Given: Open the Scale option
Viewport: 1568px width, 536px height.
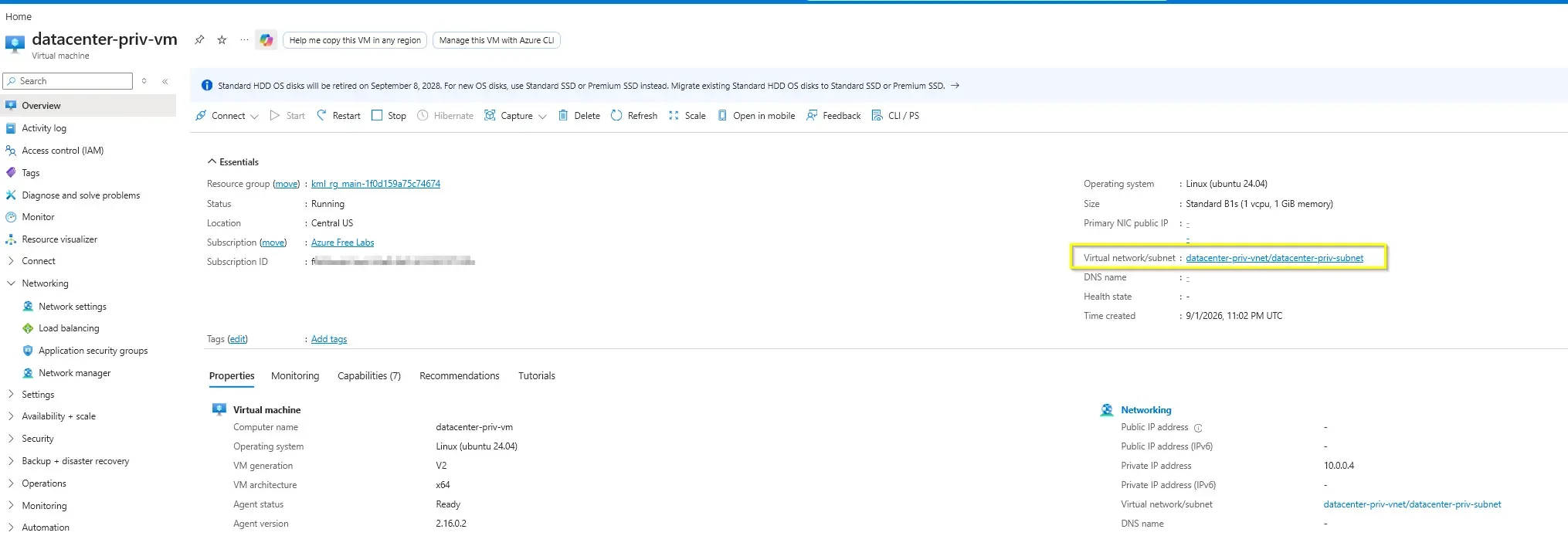Looking at the screenshot, I should (687, 116).
